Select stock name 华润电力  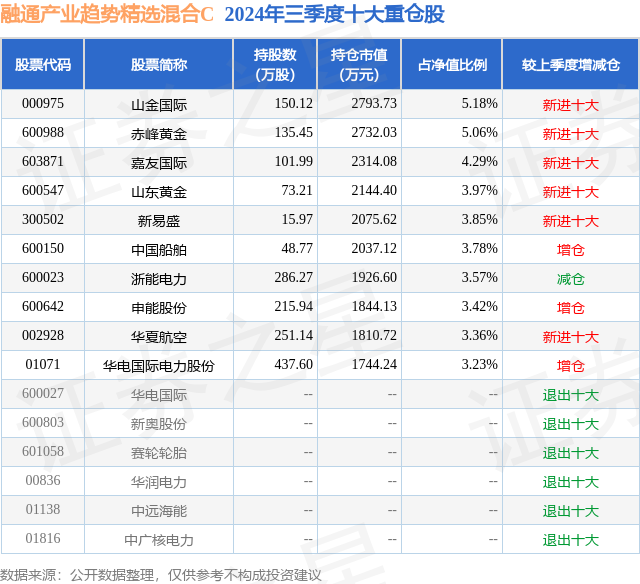pos(159,482)
